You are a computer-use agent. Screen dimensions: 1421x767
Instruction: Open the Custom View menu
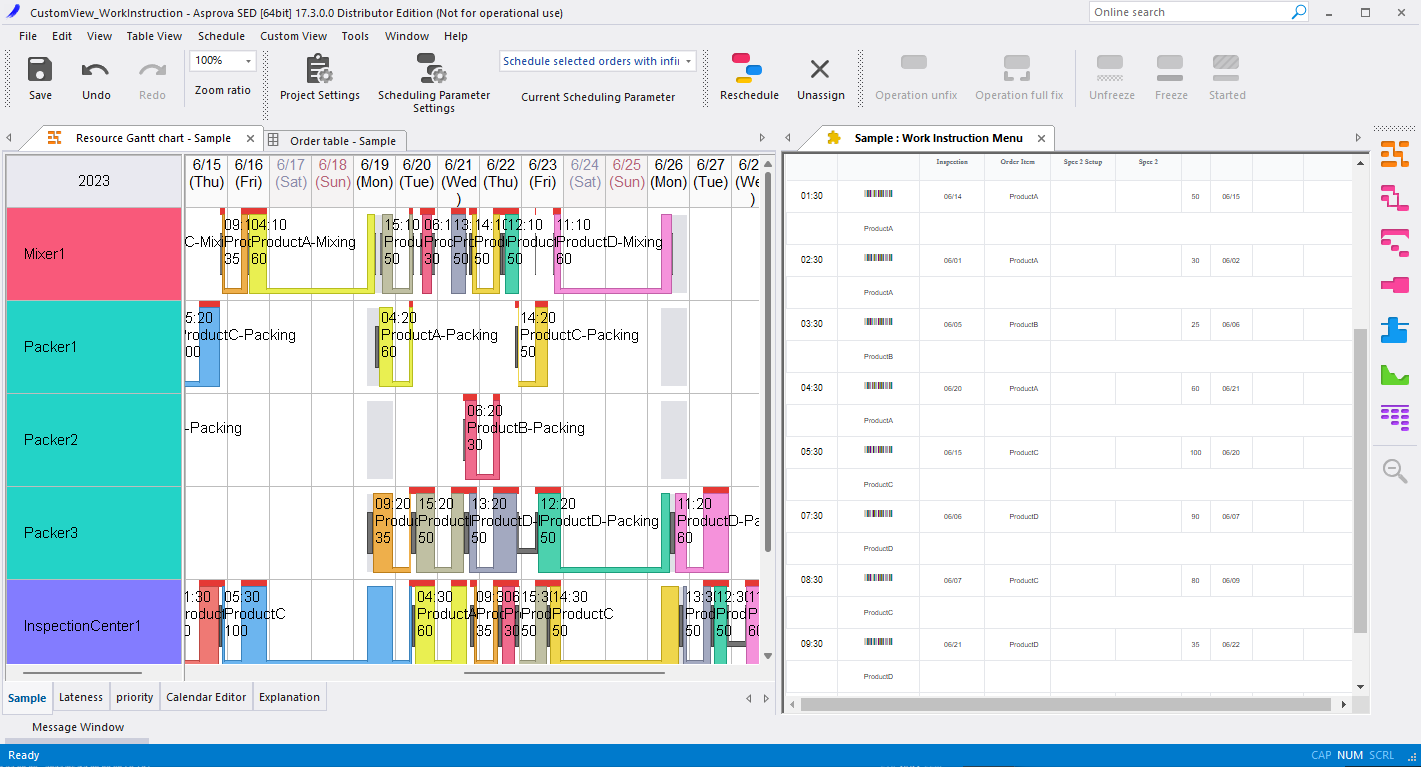[x=293, y=36]
